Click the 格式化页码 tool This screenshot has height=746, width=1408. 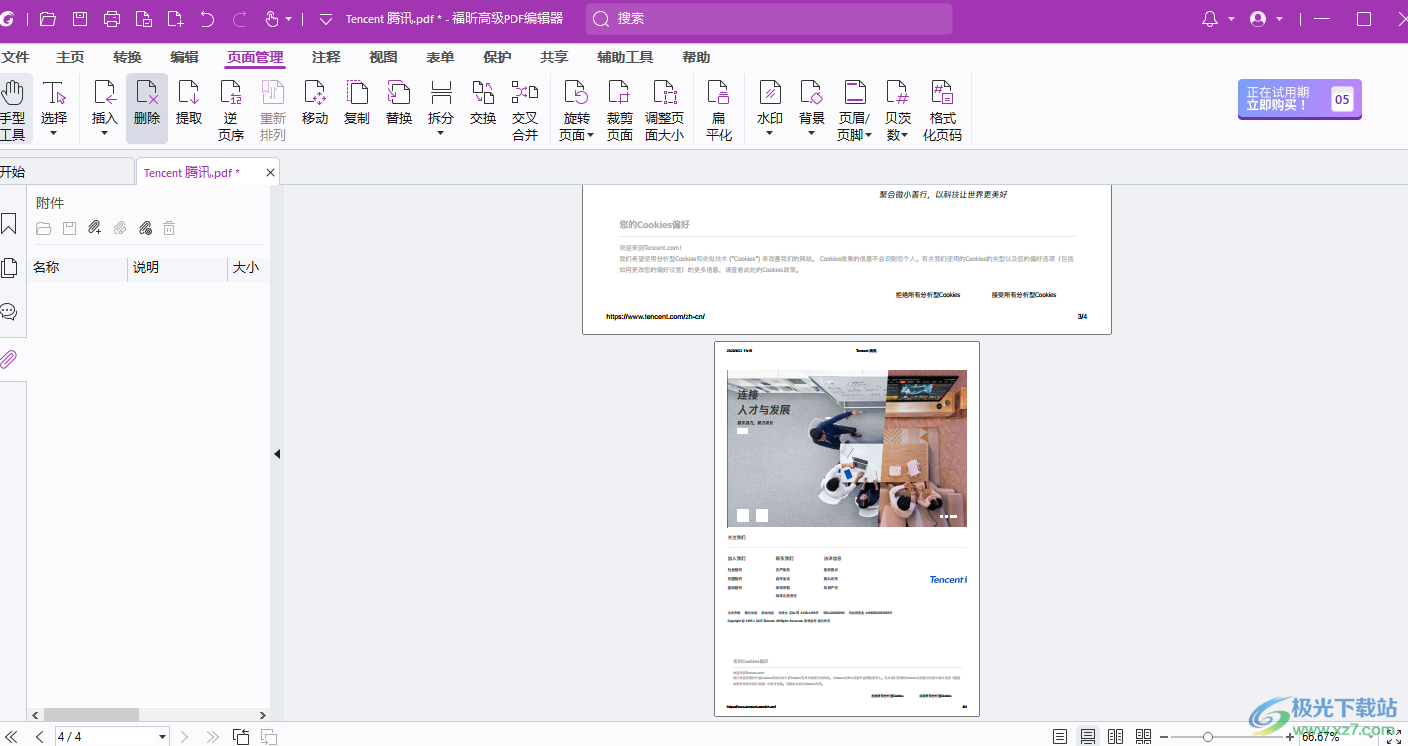(x=942, y=109)
